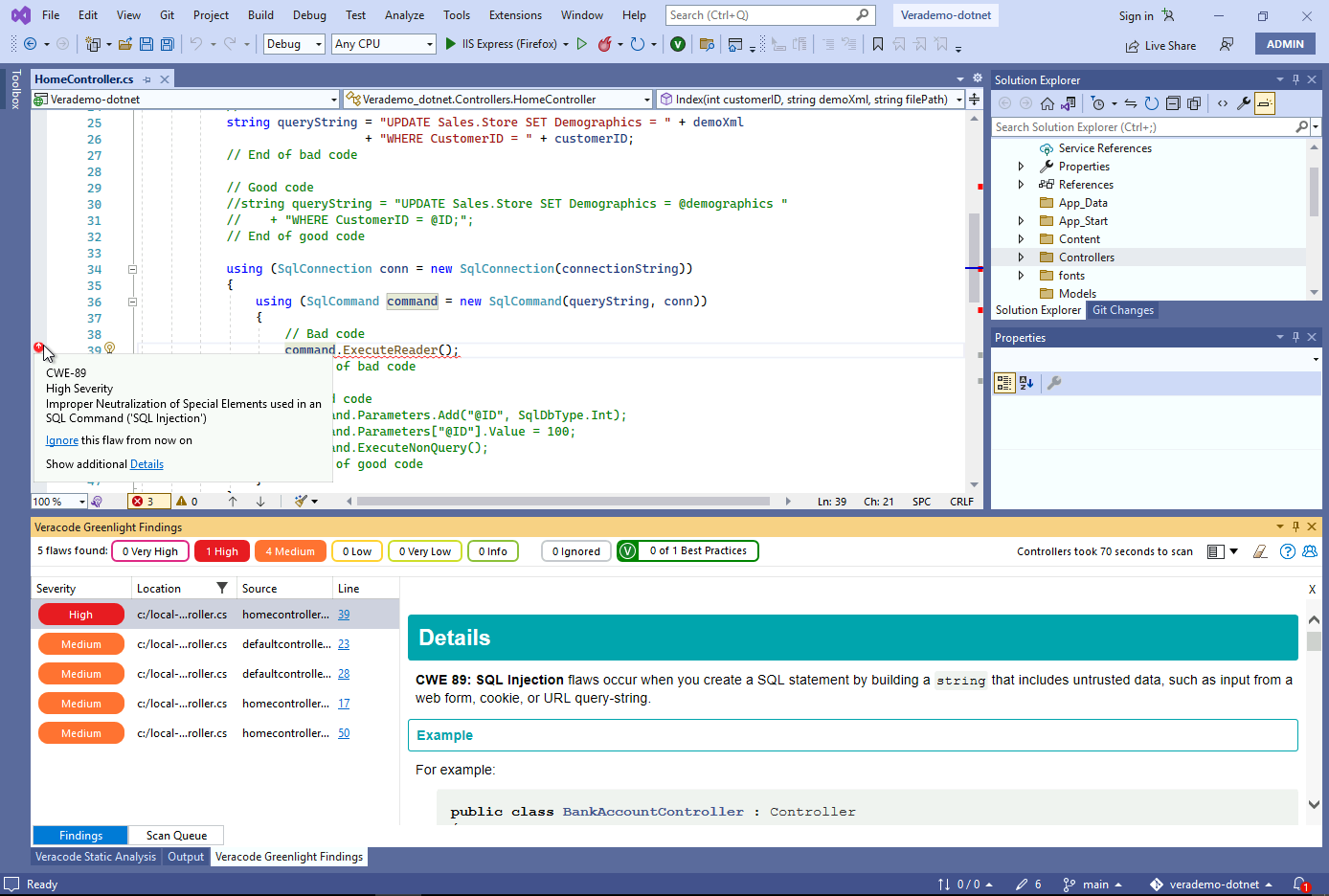The width and height of the screenshot is (1329, 896).
Task: Click the Save All toolbar icon
Action: pyautogui.click(x=168, y=44)
